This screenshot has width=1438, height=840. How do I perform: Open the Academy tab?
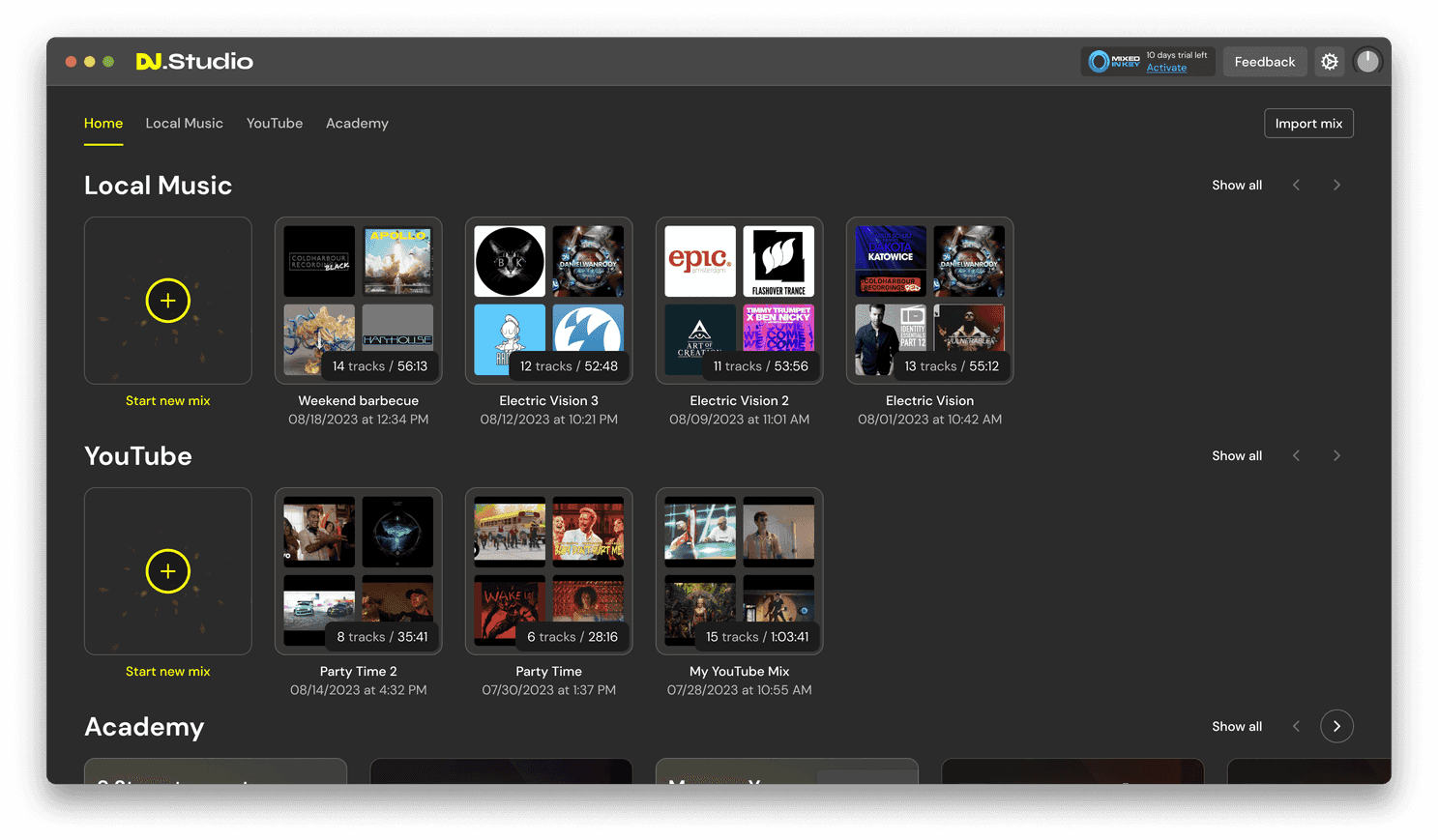[x=357, y=124]
